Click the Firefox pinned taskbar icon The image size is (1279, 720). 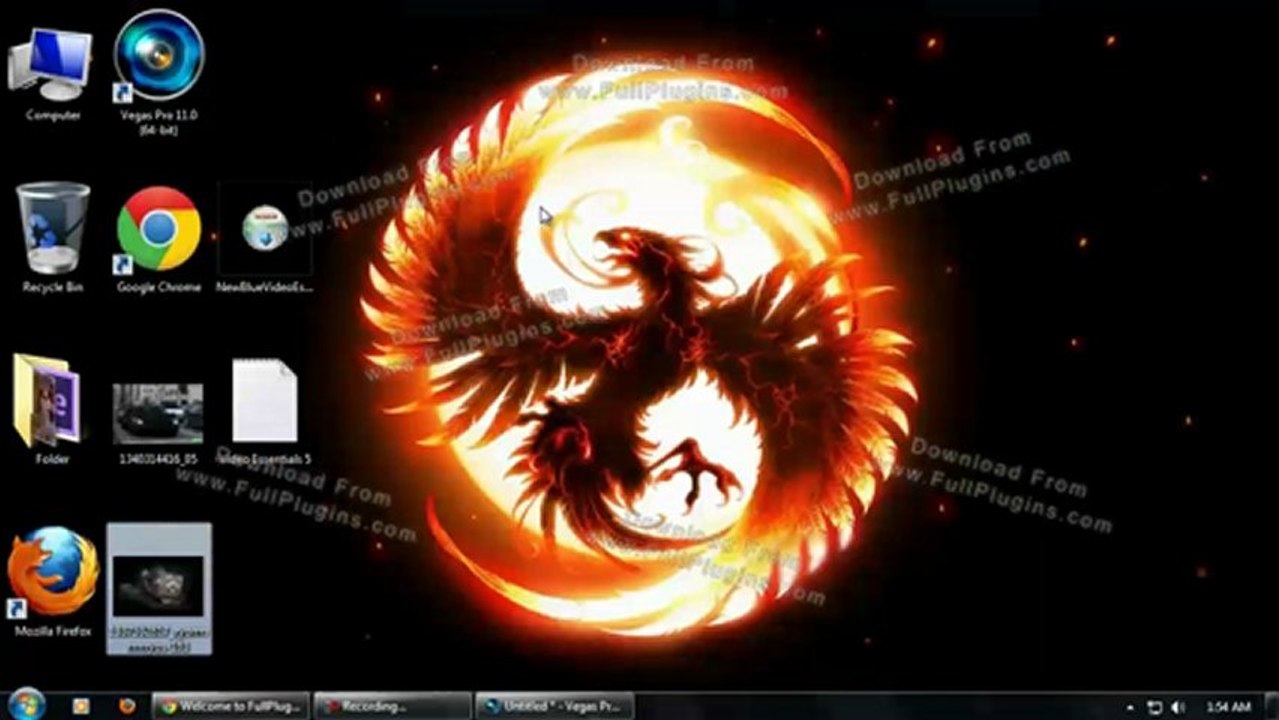point(127,706)
